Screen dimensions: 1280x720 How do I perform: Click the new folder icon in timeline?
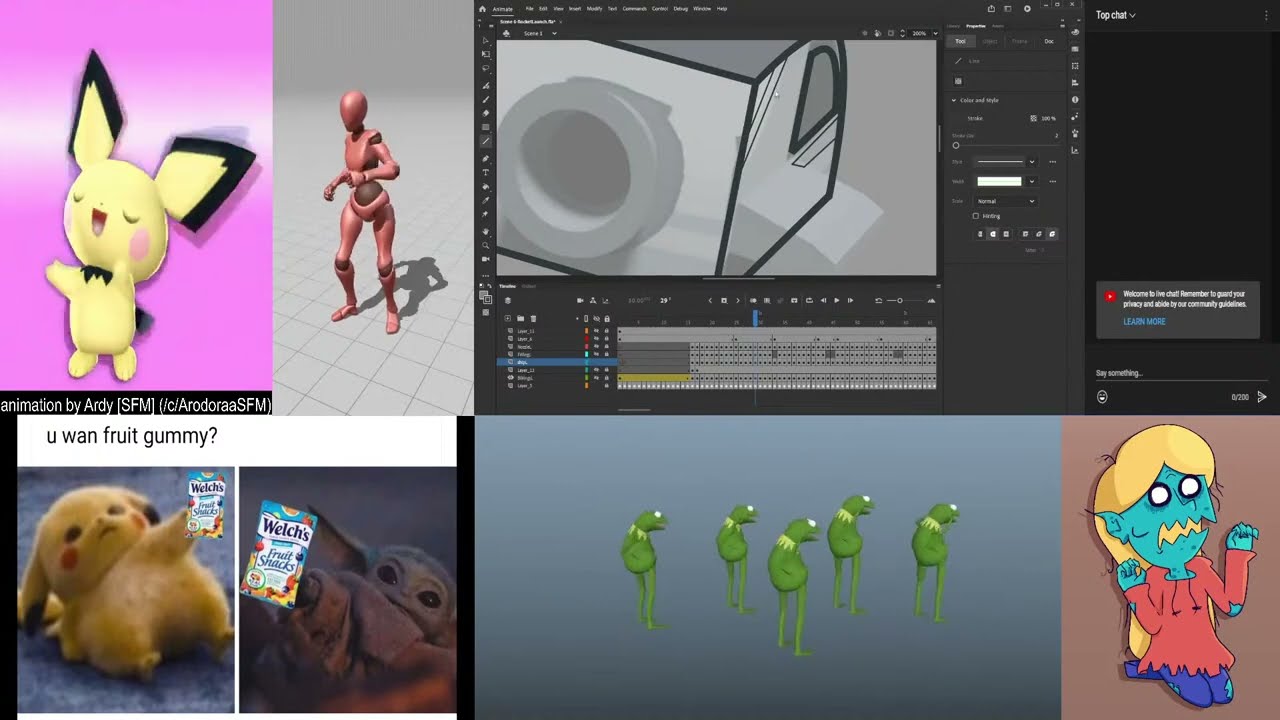coord(520,318)
